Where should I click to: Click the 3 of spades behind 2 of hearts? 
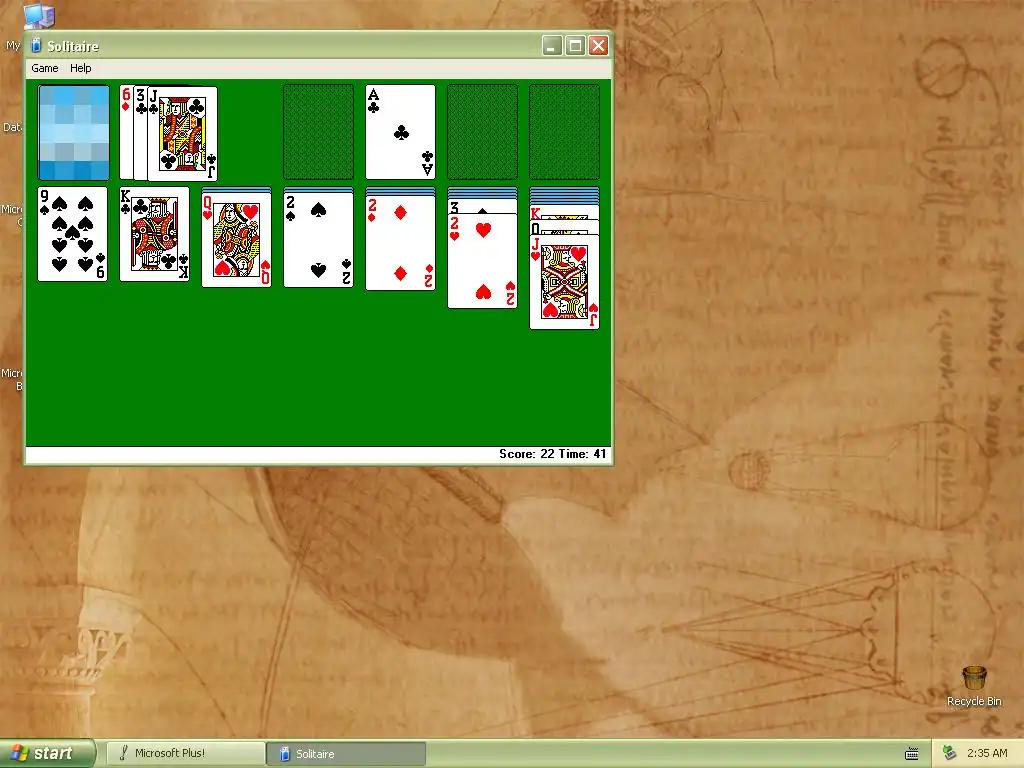[483, 206]
